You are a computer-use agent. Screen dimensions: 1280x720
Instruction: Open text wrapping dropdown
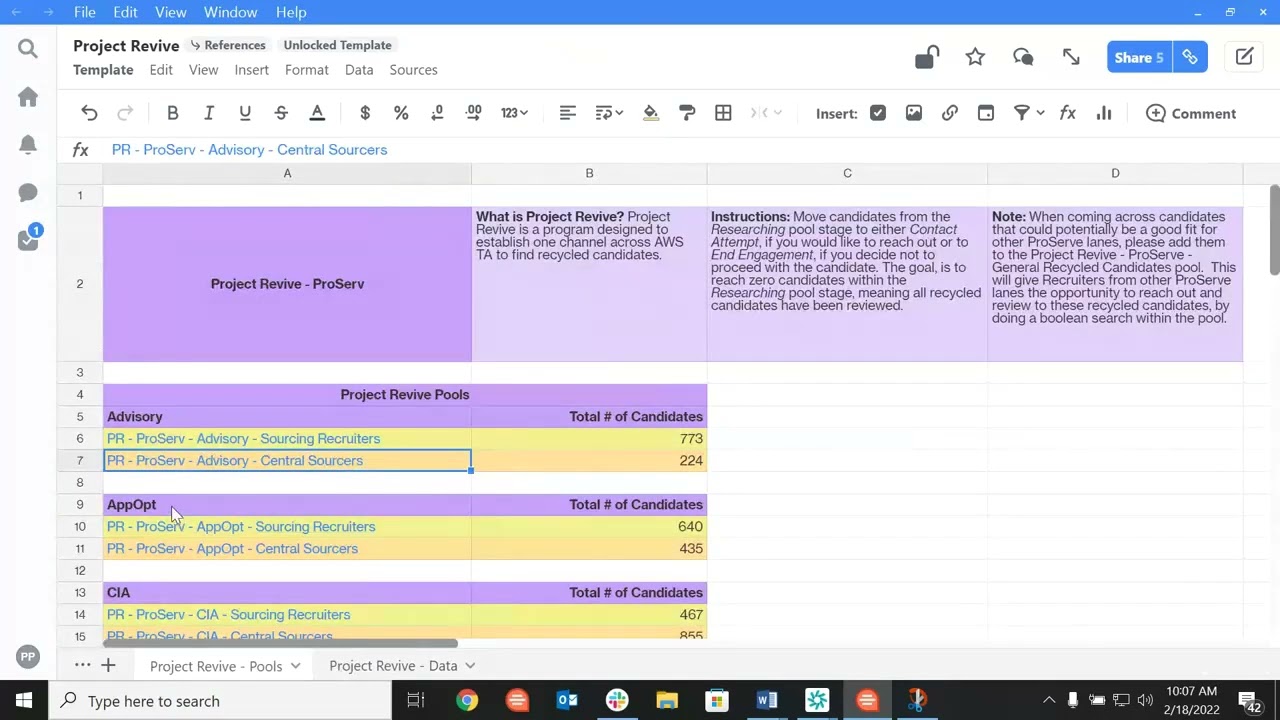coord(609,113)
